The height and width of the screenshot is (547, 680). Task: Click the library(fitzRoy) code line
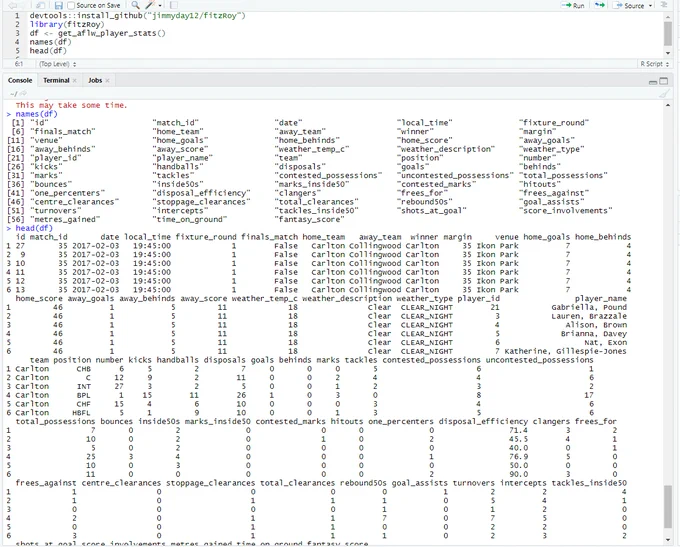tap(67, 24)
